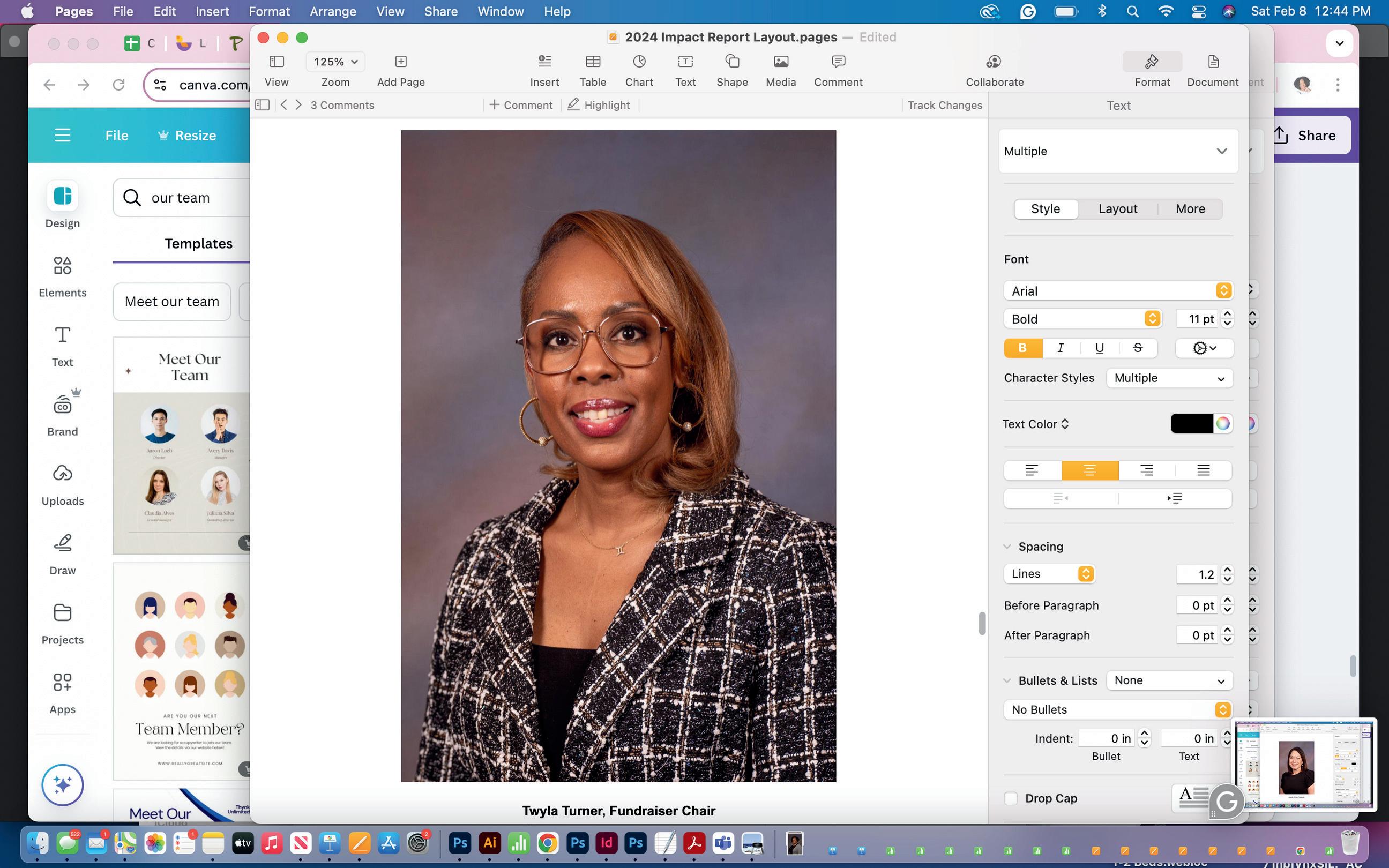
Task: Open the Chart insert tool
Action: [x=639, y=62]
